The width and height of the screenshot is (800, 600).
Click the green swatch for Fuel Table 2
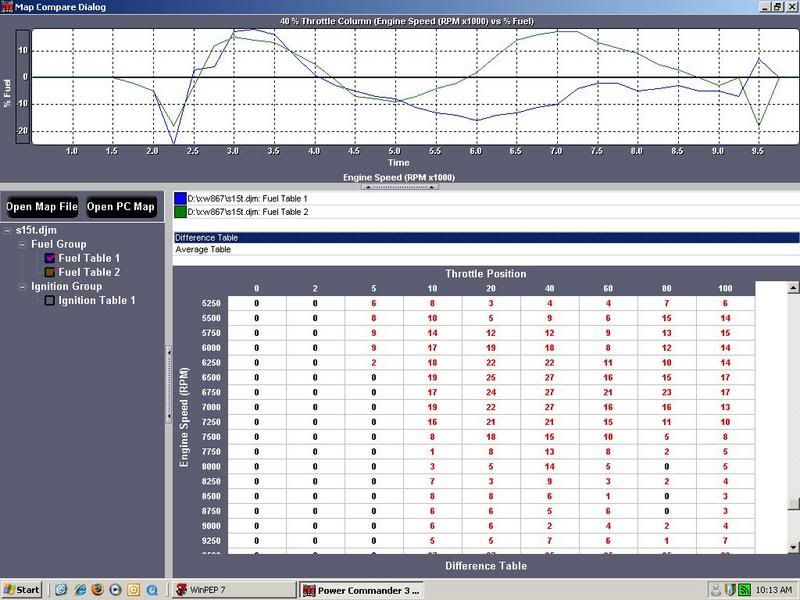180,212
